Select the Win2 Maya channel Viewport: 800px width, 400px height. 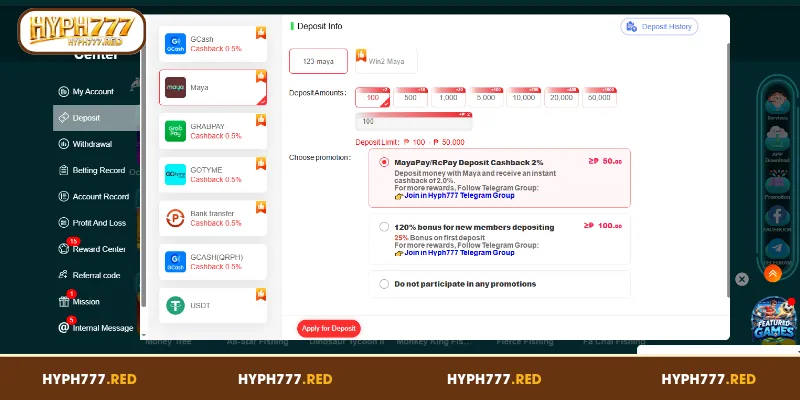(x=386, y=61)
